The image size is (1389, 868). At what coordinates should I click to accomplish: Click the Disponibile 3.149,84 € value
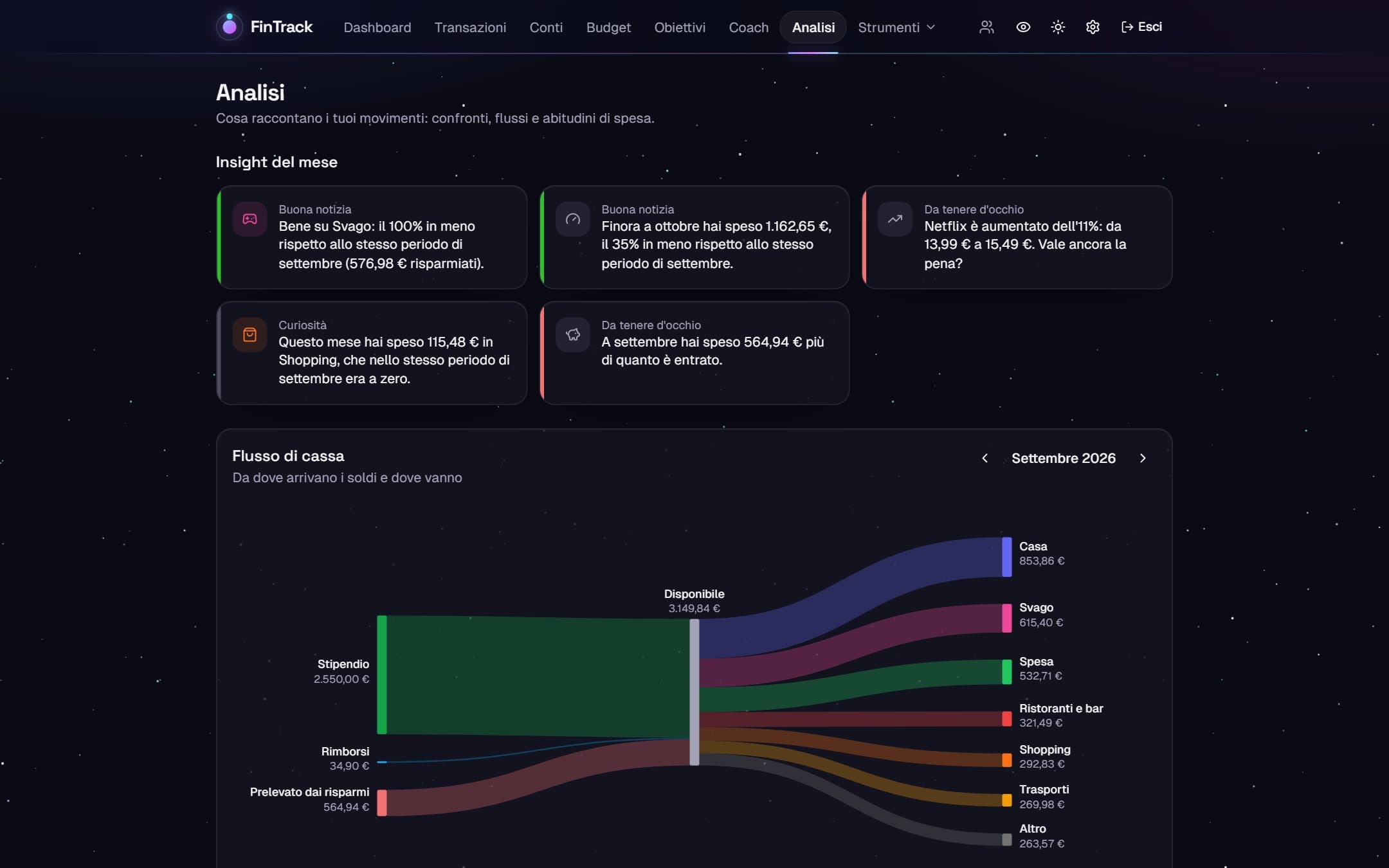694,608
